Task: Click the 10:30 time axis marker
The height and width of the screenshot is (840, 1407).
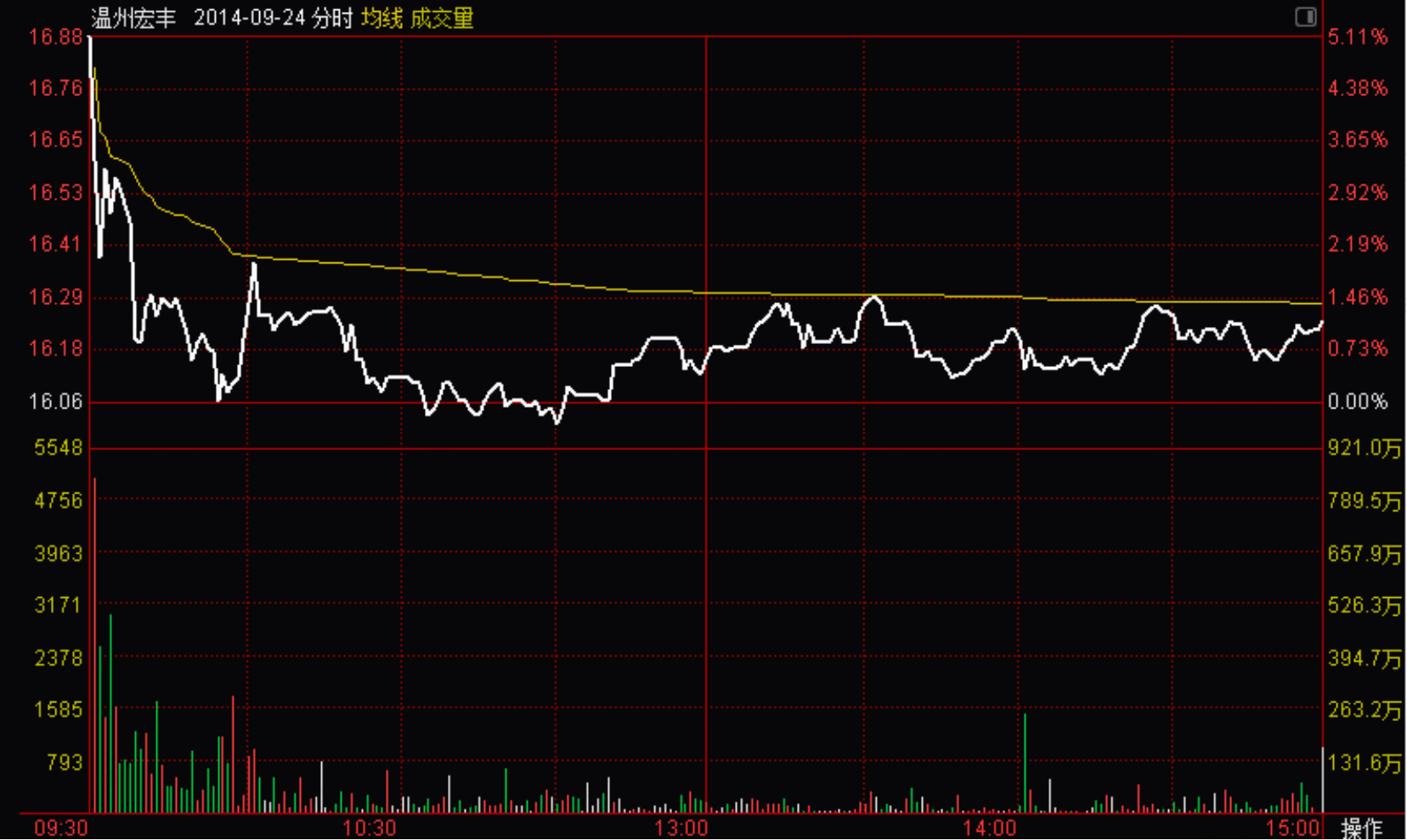Action: tap(370, 827)
